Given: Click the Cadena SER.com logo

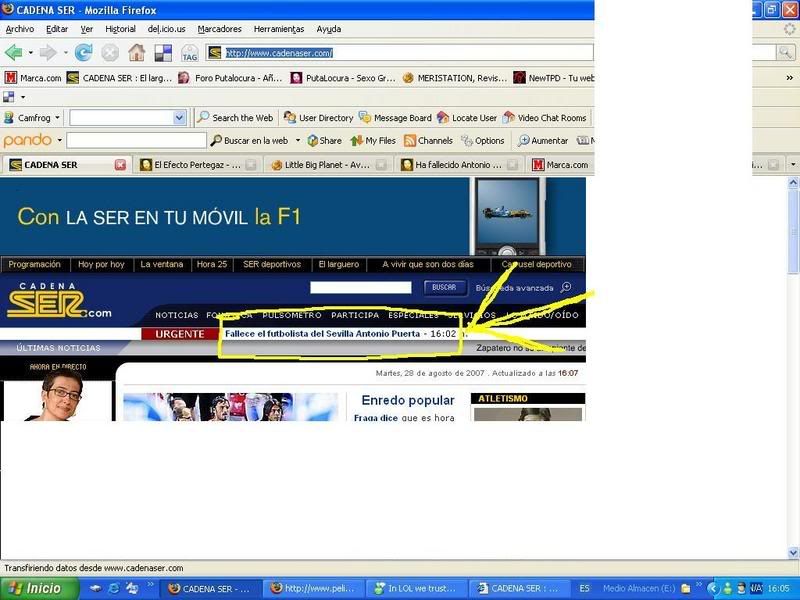Looking at the screenshot, I should pos(59,301).
